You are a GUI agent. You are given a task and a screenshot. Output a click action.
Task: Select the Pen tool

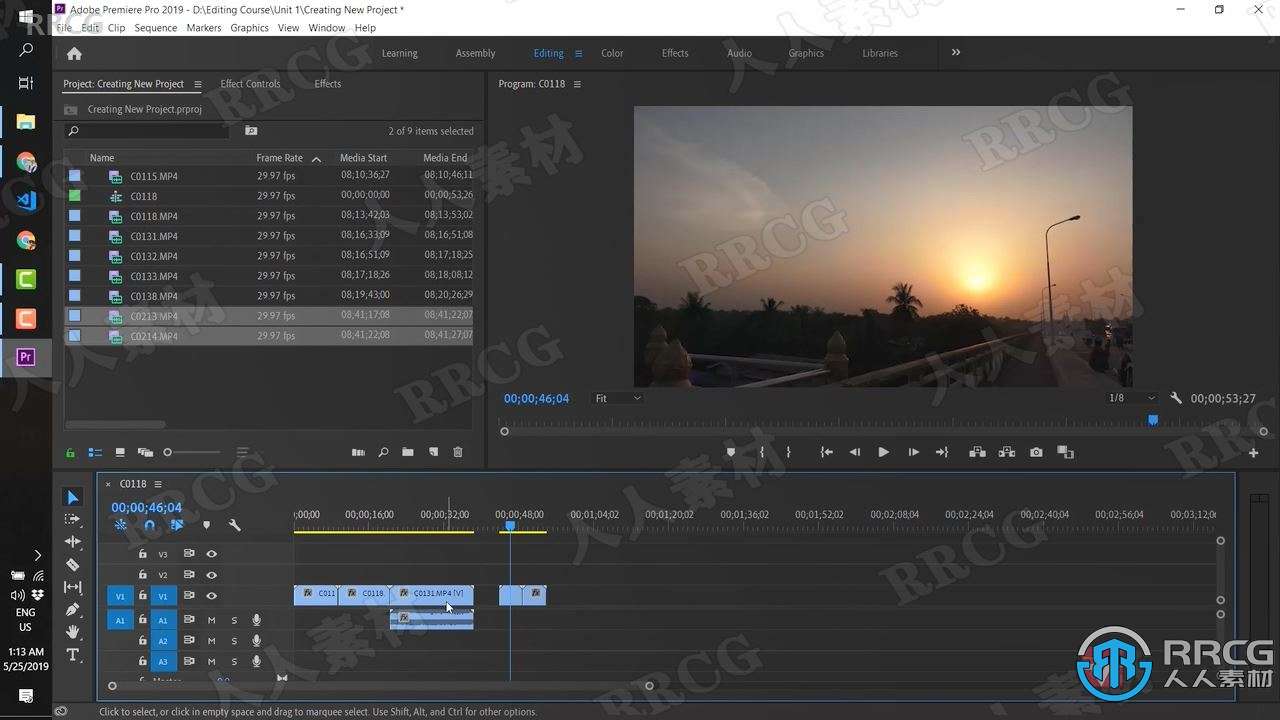click(x=73, y=610)
